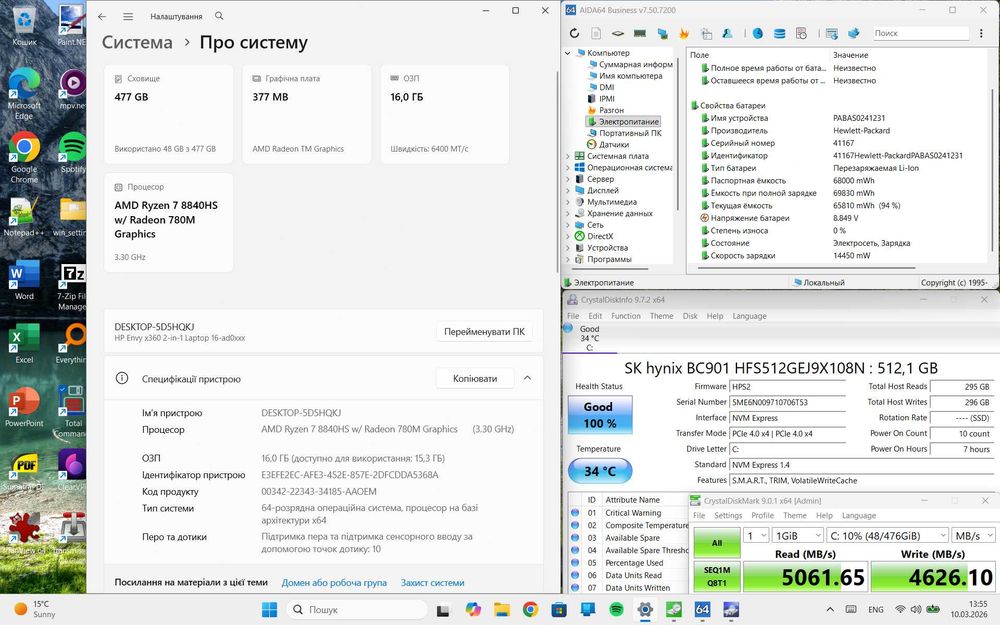This screenshot has height=625, width=1000.
Task: Open Домен або робоча група link
Action: click(334, 583)
